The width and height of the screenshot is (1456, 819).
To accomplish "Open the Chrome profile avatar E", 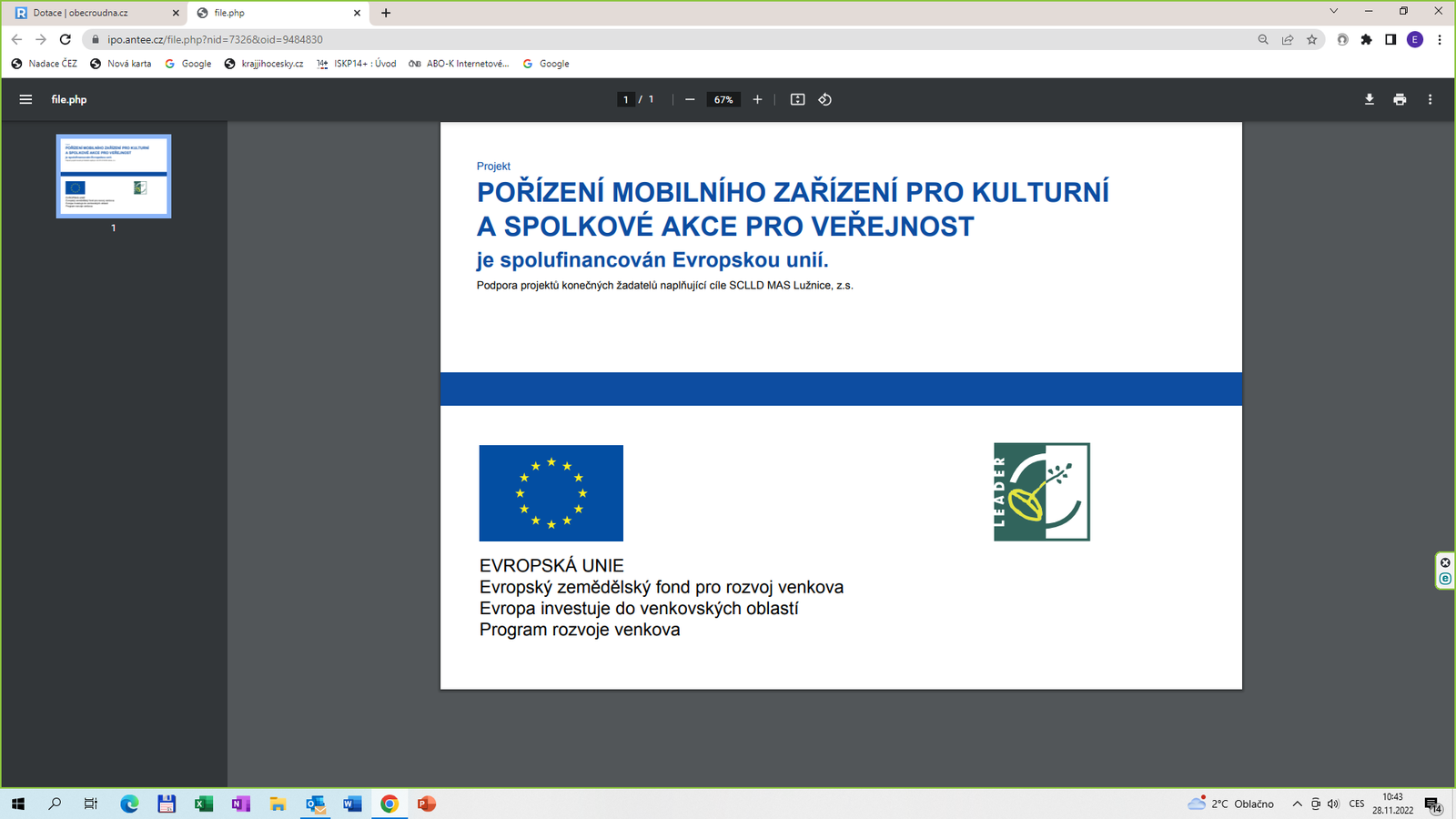I will point(1415,39).
